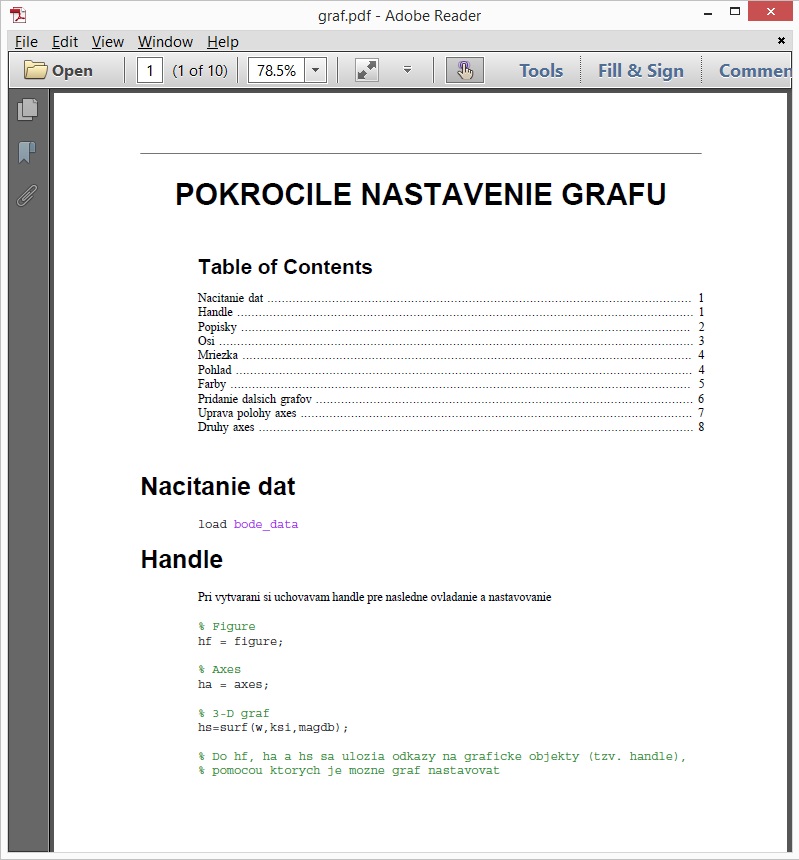The image size is (799, 860).
Task: Close the document with the menu bar X
Action: (x=781, y=40)
